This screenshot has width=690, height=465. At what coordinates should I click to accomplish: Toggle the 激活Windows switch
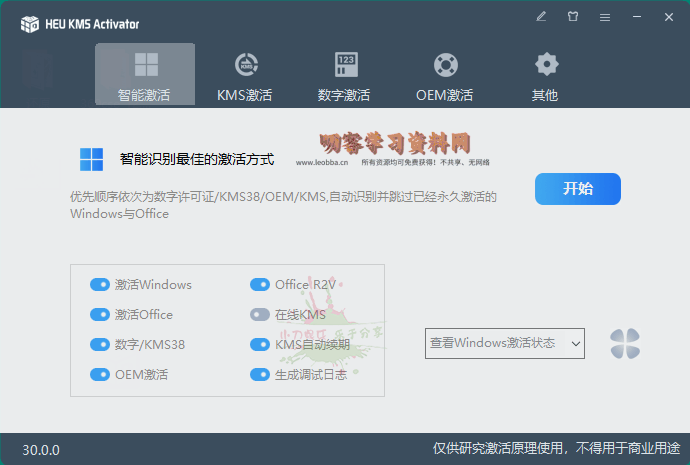100,285
